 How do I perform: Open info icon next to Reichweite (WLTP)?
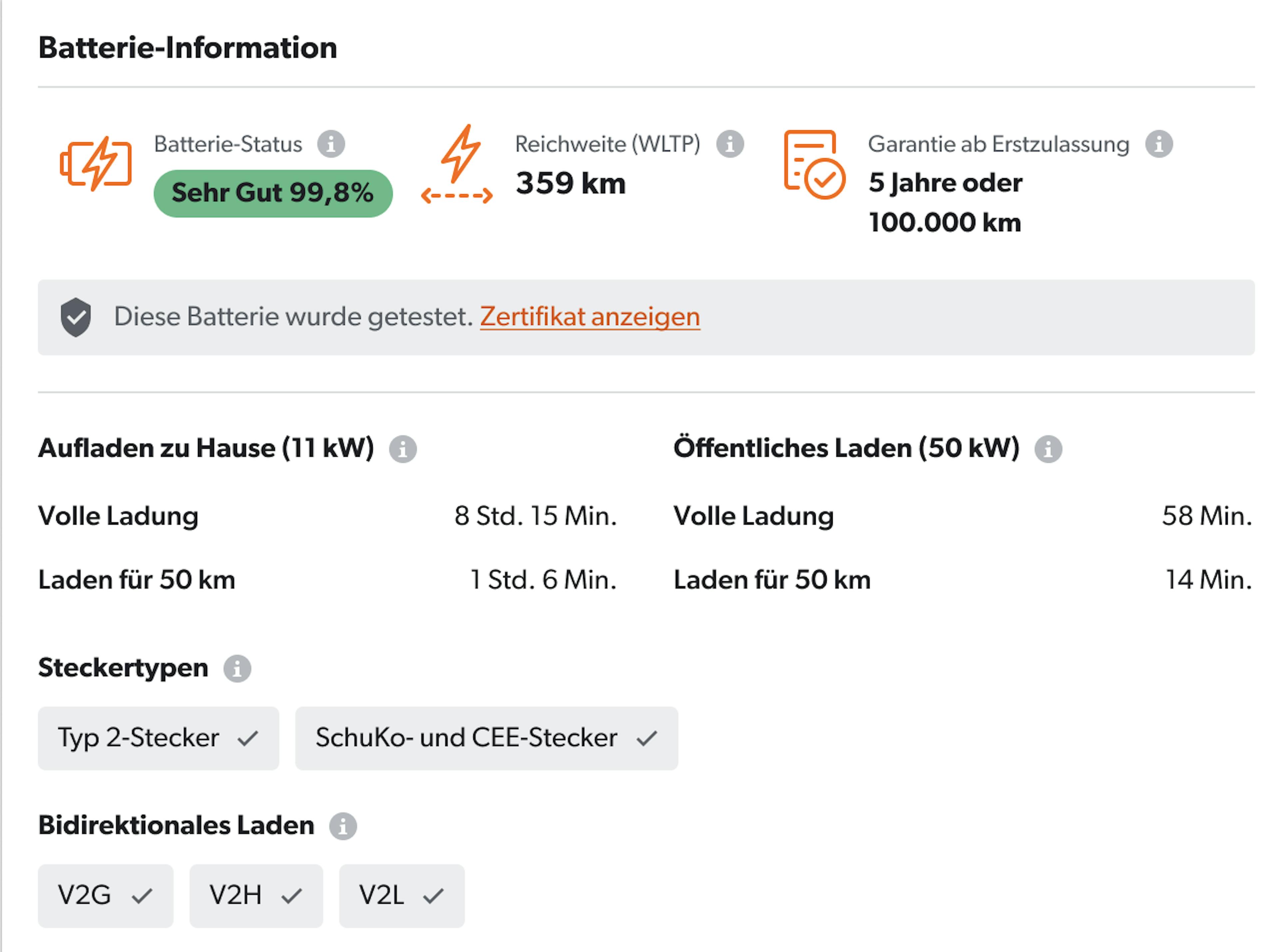pos(730,144)
